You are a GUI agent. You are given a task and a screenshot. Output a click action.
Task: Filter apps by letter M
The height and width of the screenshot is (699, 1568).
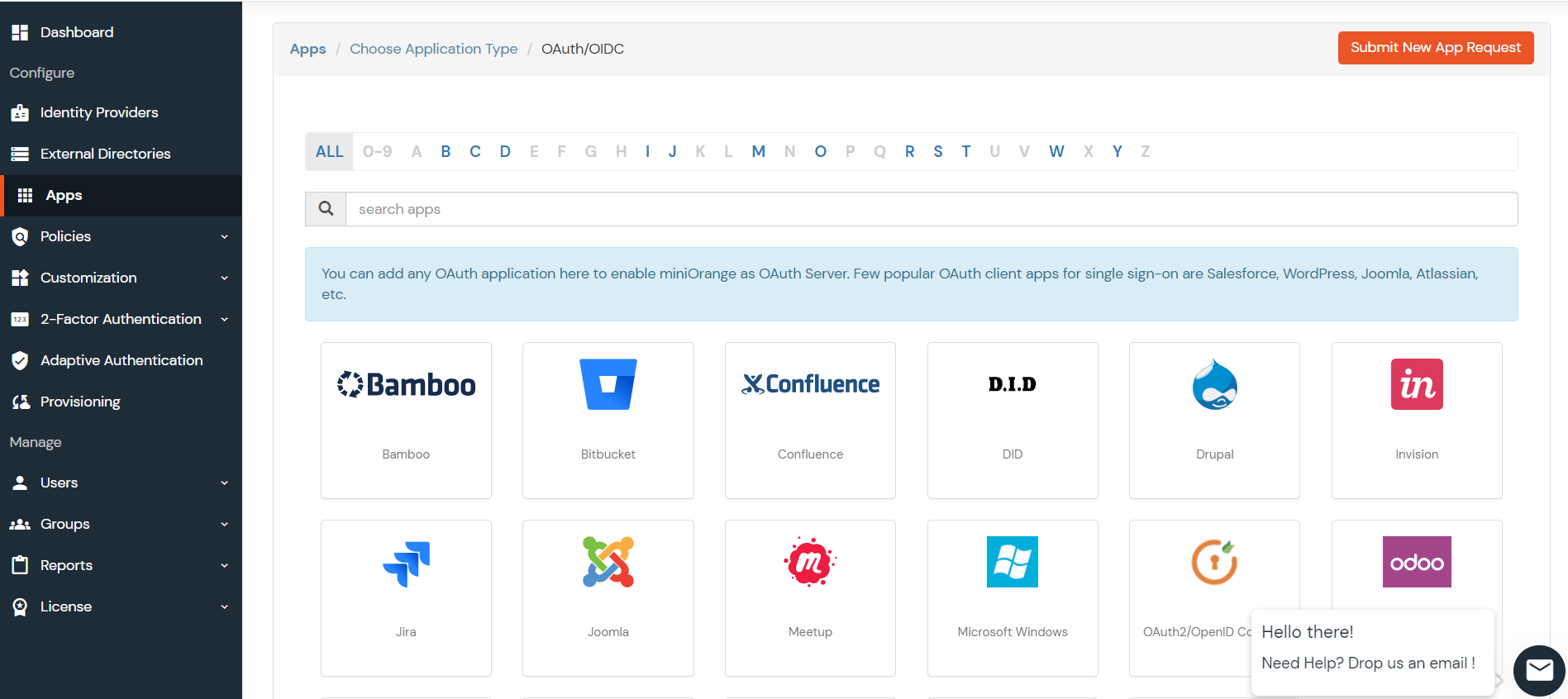[x=758, y=151]
